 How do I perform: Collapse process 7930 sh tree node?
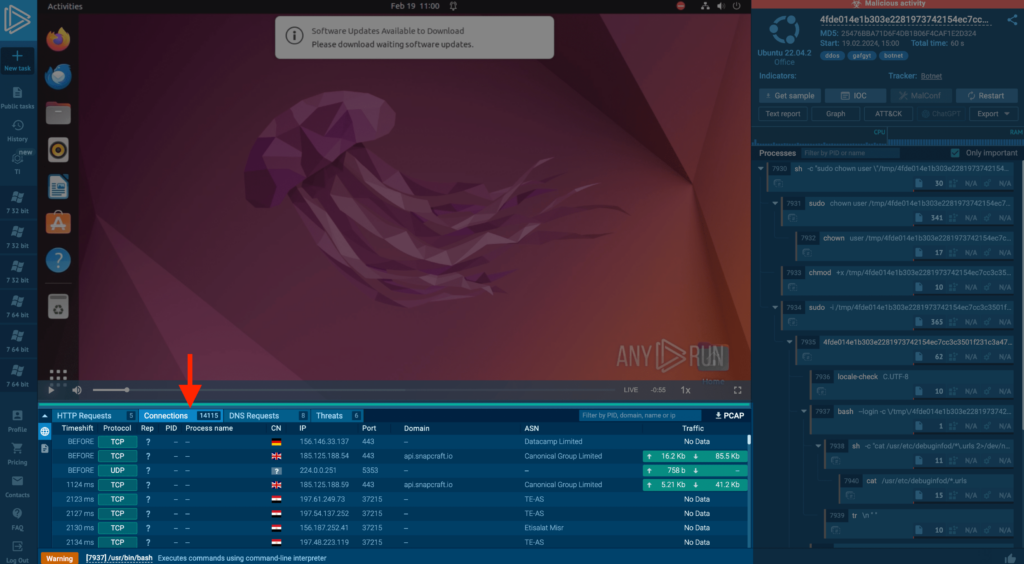coord(762,169)
